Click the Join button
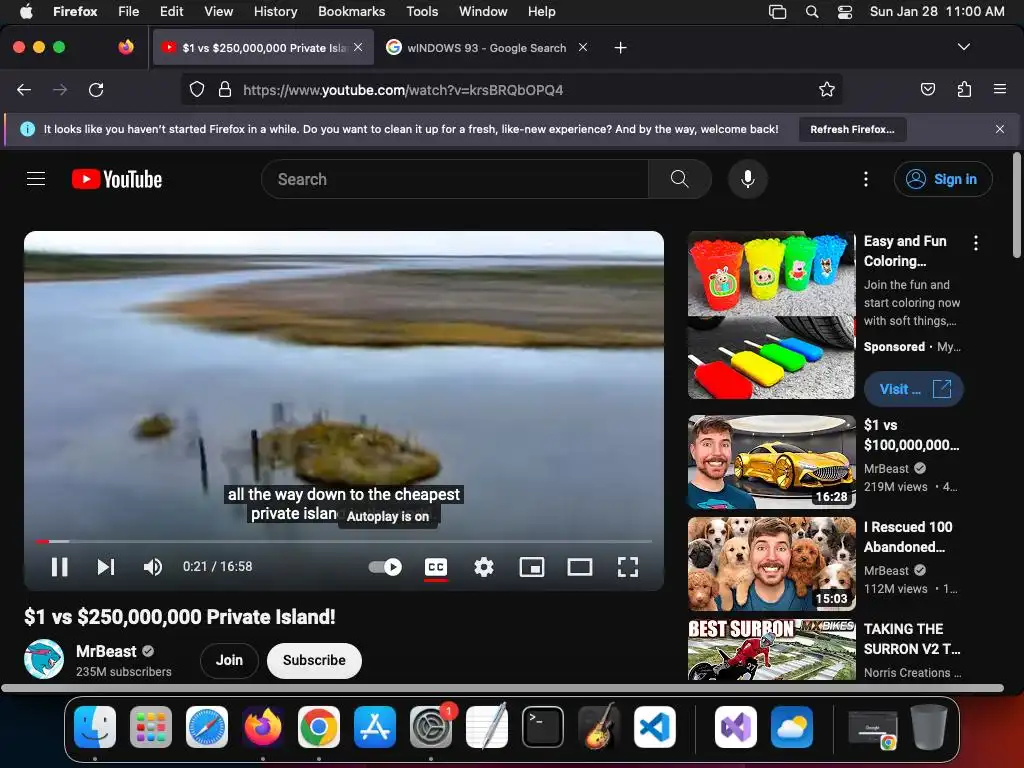The height and width of the screenshot is (768, 1024). pos(229,660)
